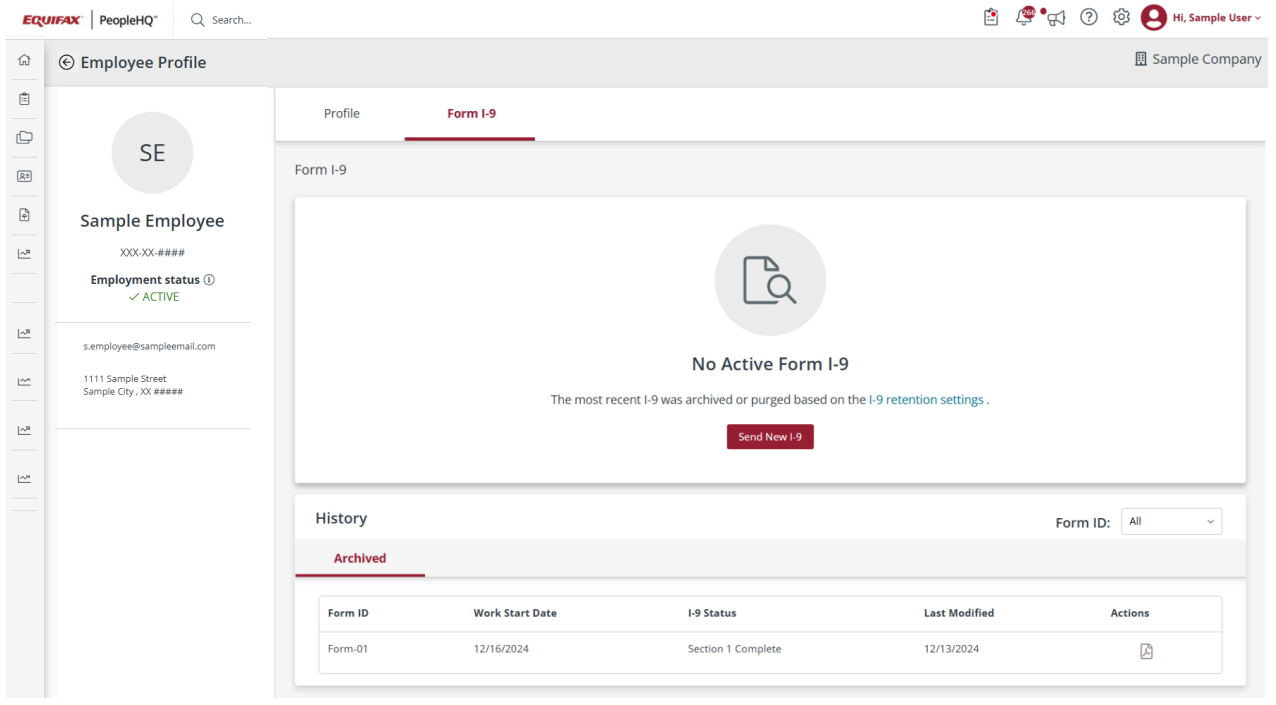Viewport: 1276px width, 705px height.
Task: Click the last modified date 12/13/2024
Action: [951, 649]
